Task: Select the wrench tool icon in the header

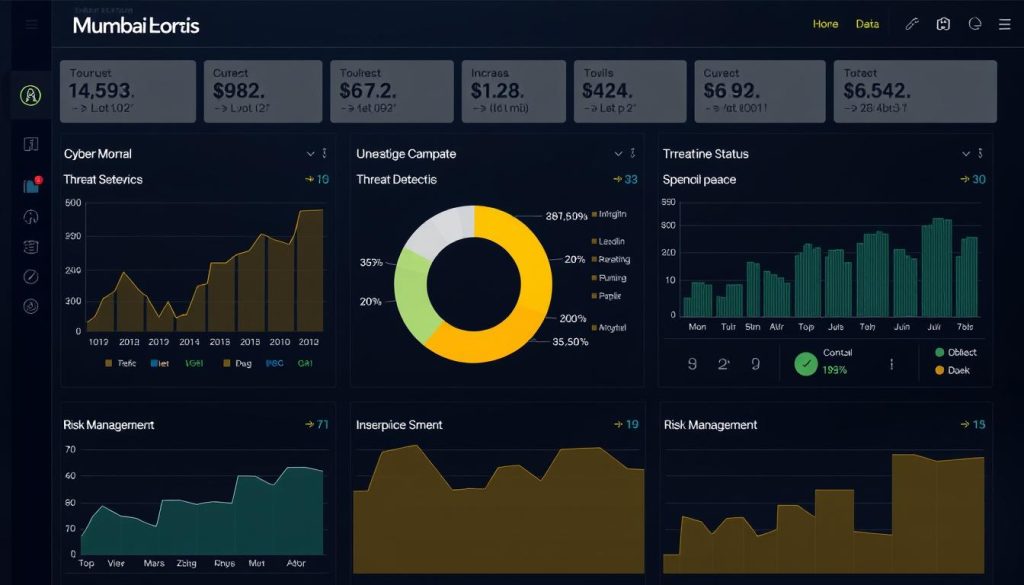Action: tap(911, 23)
